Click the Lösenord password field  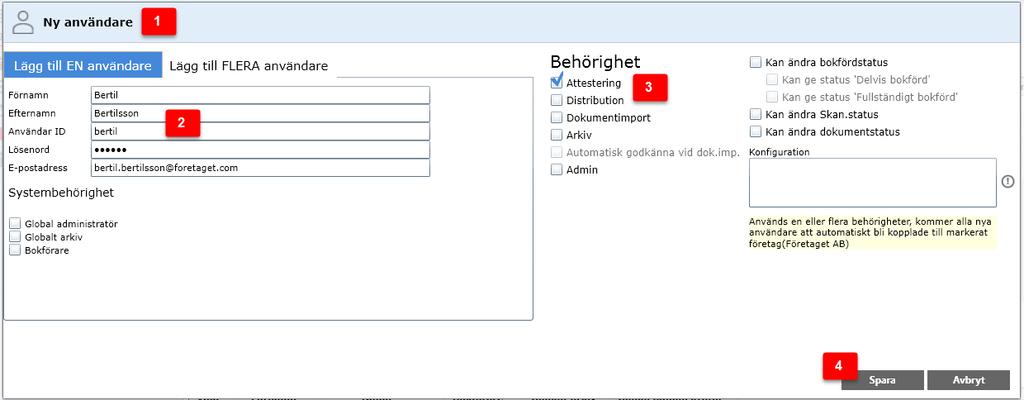tap(261, 150)
